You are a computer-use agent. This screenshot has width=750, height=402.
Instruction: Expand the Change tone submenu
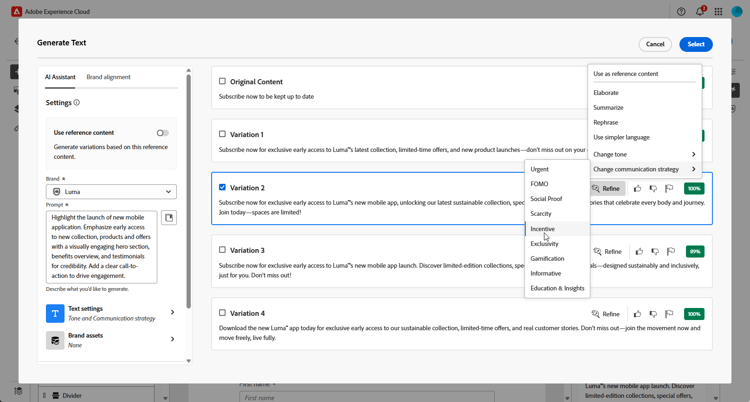point(644,154)
